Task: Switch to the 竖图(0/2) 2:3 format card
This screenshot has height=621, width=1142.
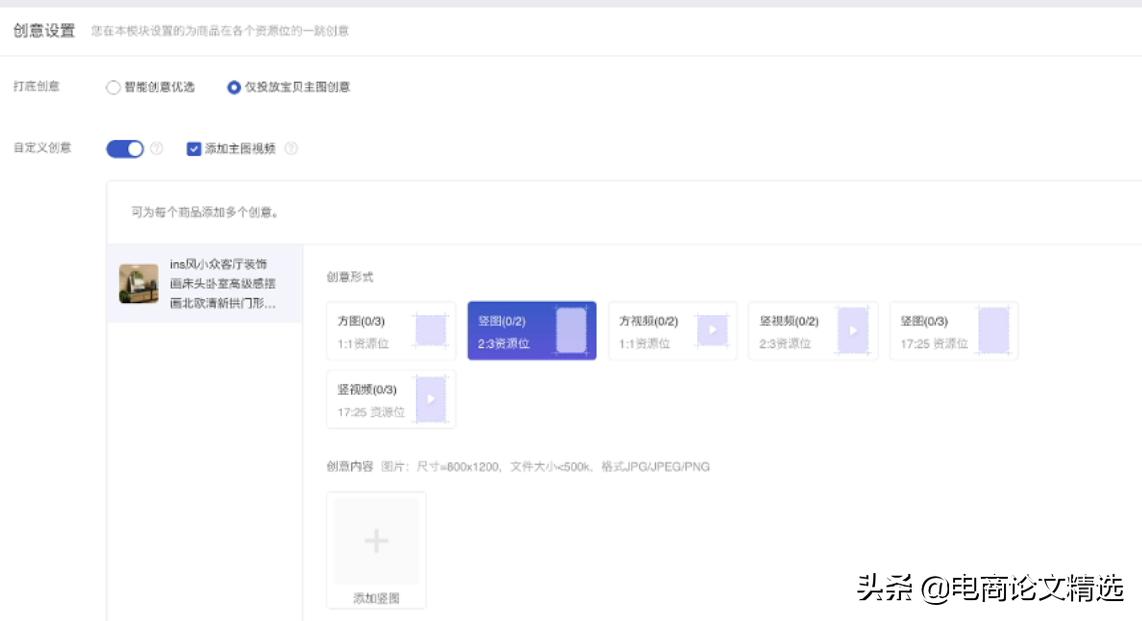Action: [532, 330]
